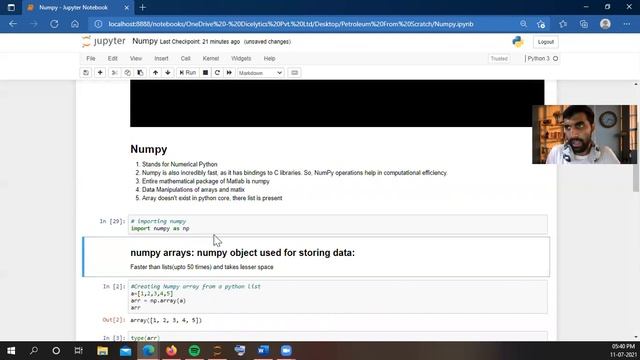Click the Python logo icon

click(518, 42)
